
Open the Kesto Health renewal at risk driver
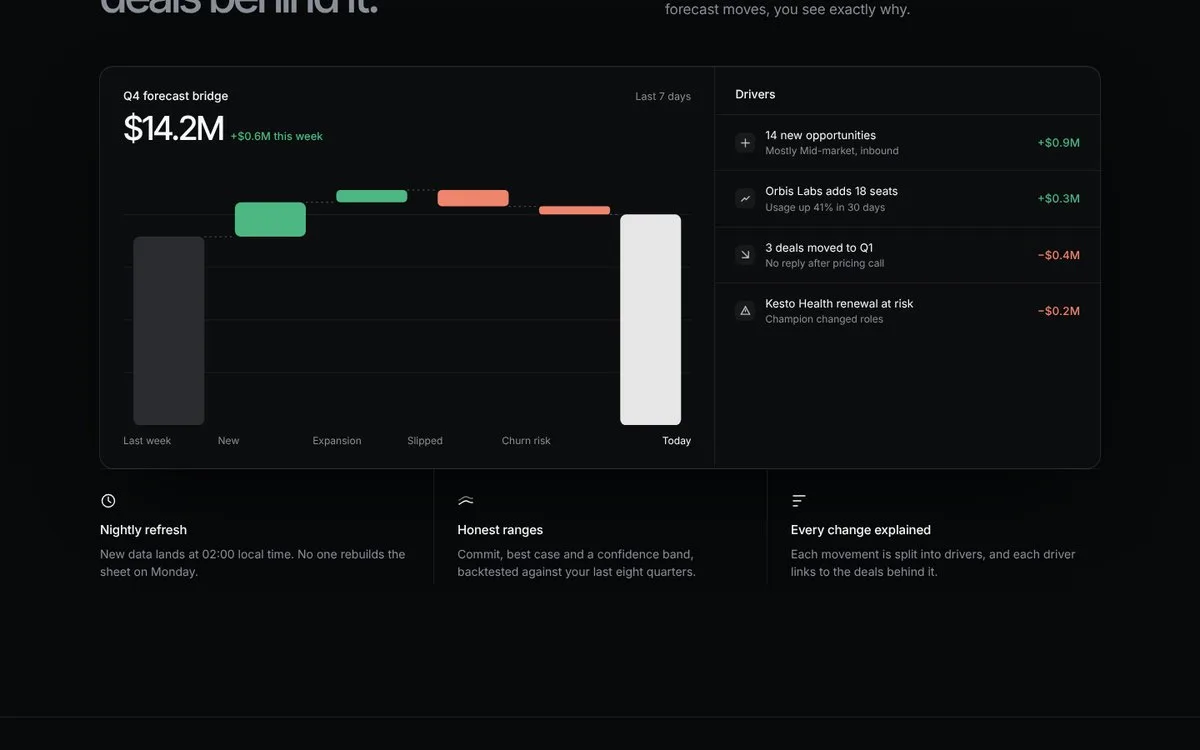907,311
